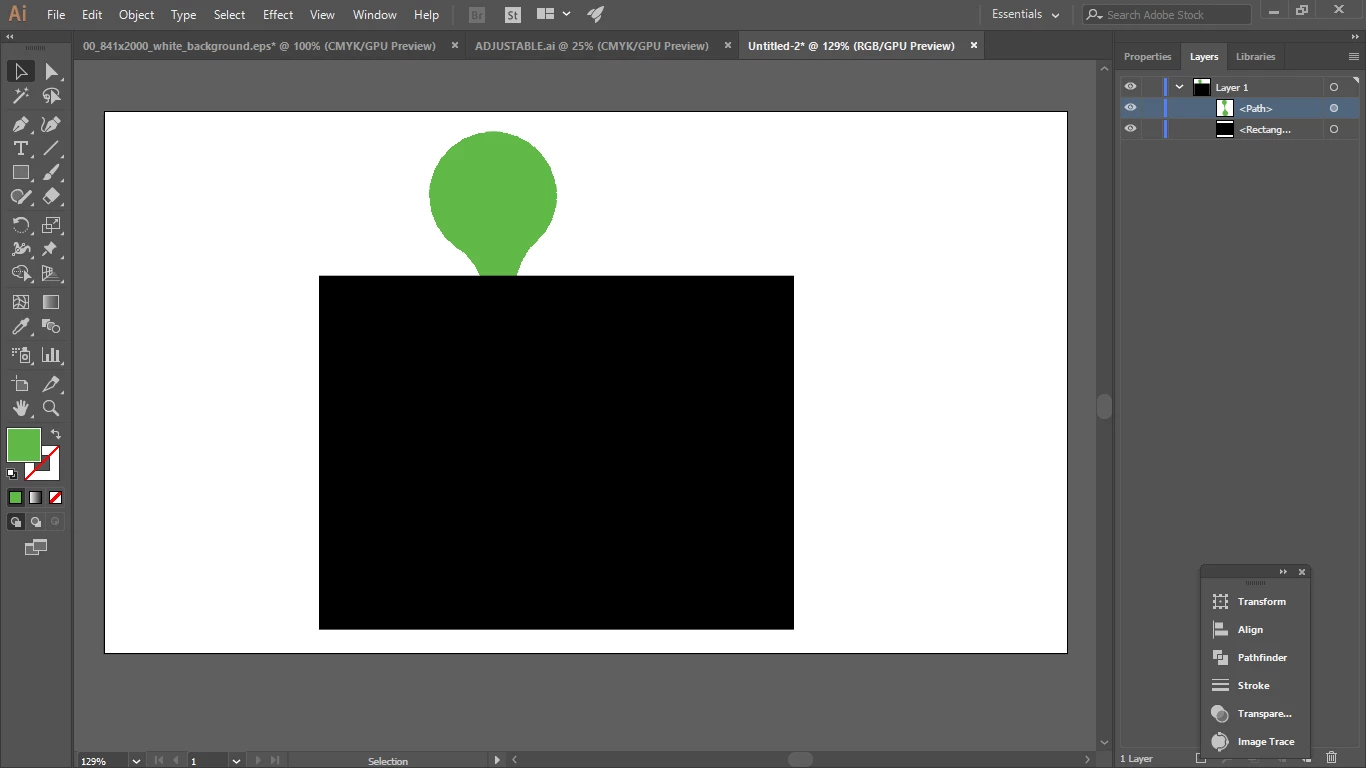Screen dimensions: 1366x768
Task: Open the artboard number dropdown
Action: pyautogui.click(x=236, y=761)
